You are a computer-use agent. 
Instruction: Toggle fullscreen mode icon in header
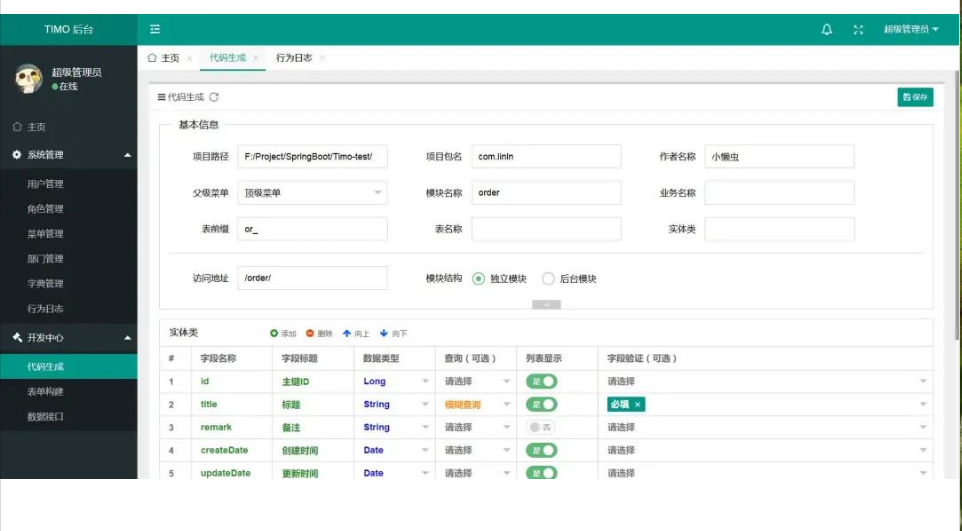click(x=858, y=30)
